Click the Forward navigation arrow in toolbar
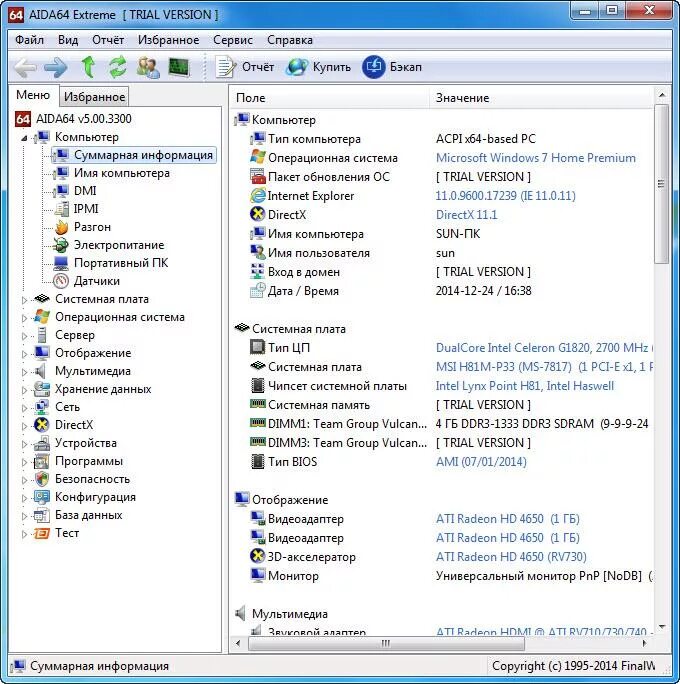This screenshot has height=684, width=680. click(56, 68)
